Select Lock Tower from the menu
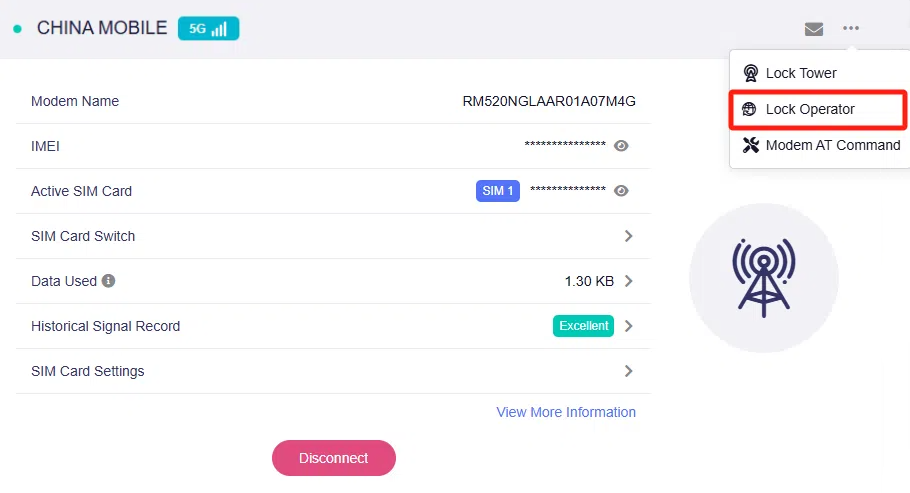The height and width of the screenshot is (493, 910). click(818, 73)
